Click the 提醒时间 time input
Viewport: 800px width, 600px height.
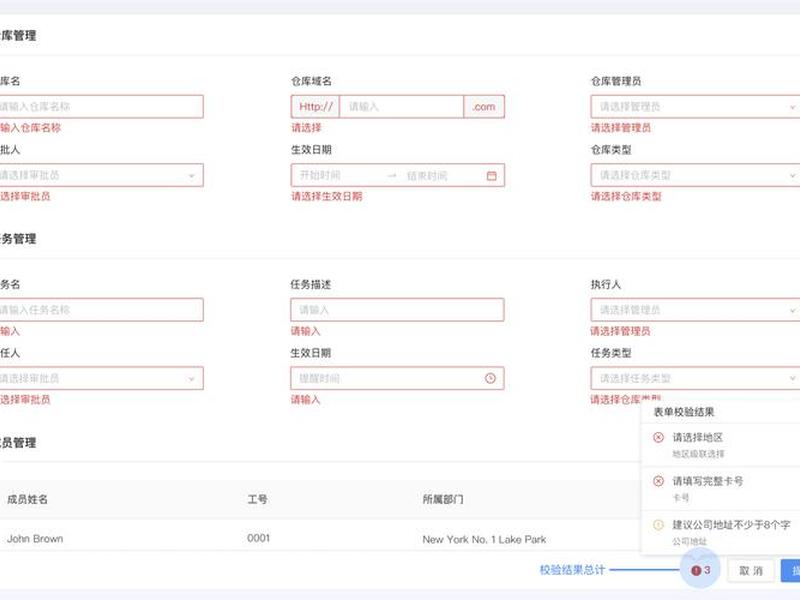tap(397, 378)
